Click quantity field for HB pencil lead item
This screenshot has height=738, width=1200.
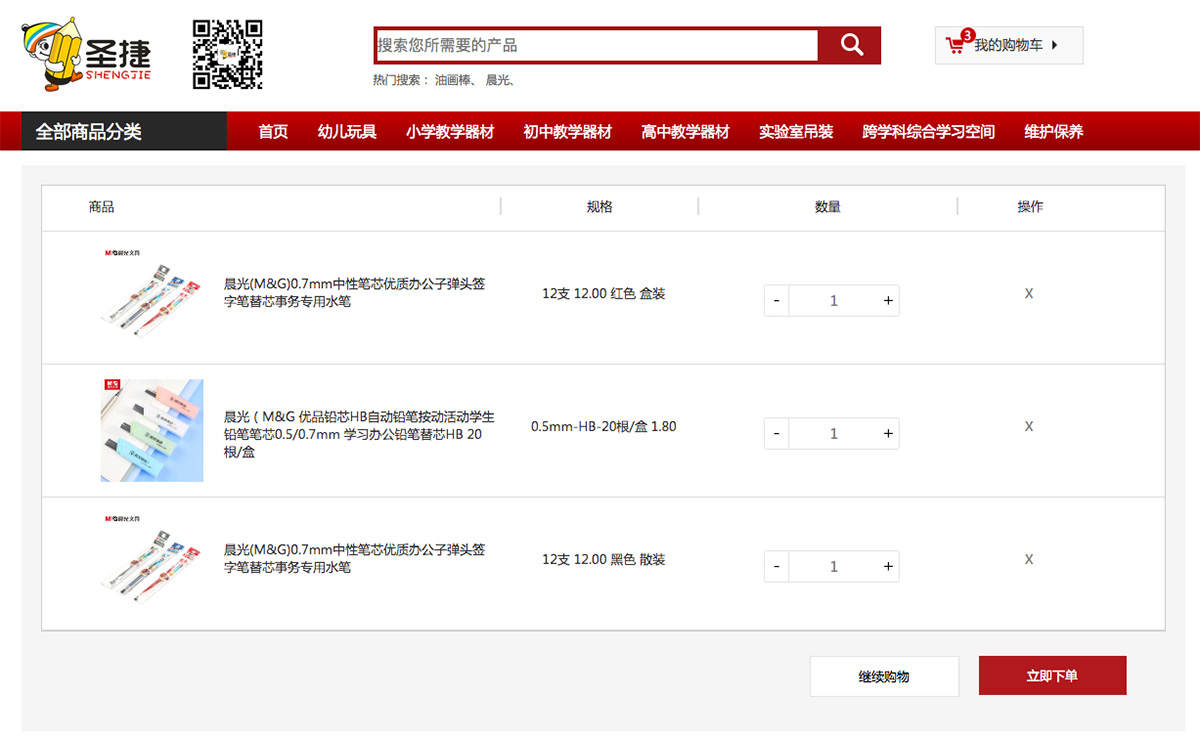(833, 434)
